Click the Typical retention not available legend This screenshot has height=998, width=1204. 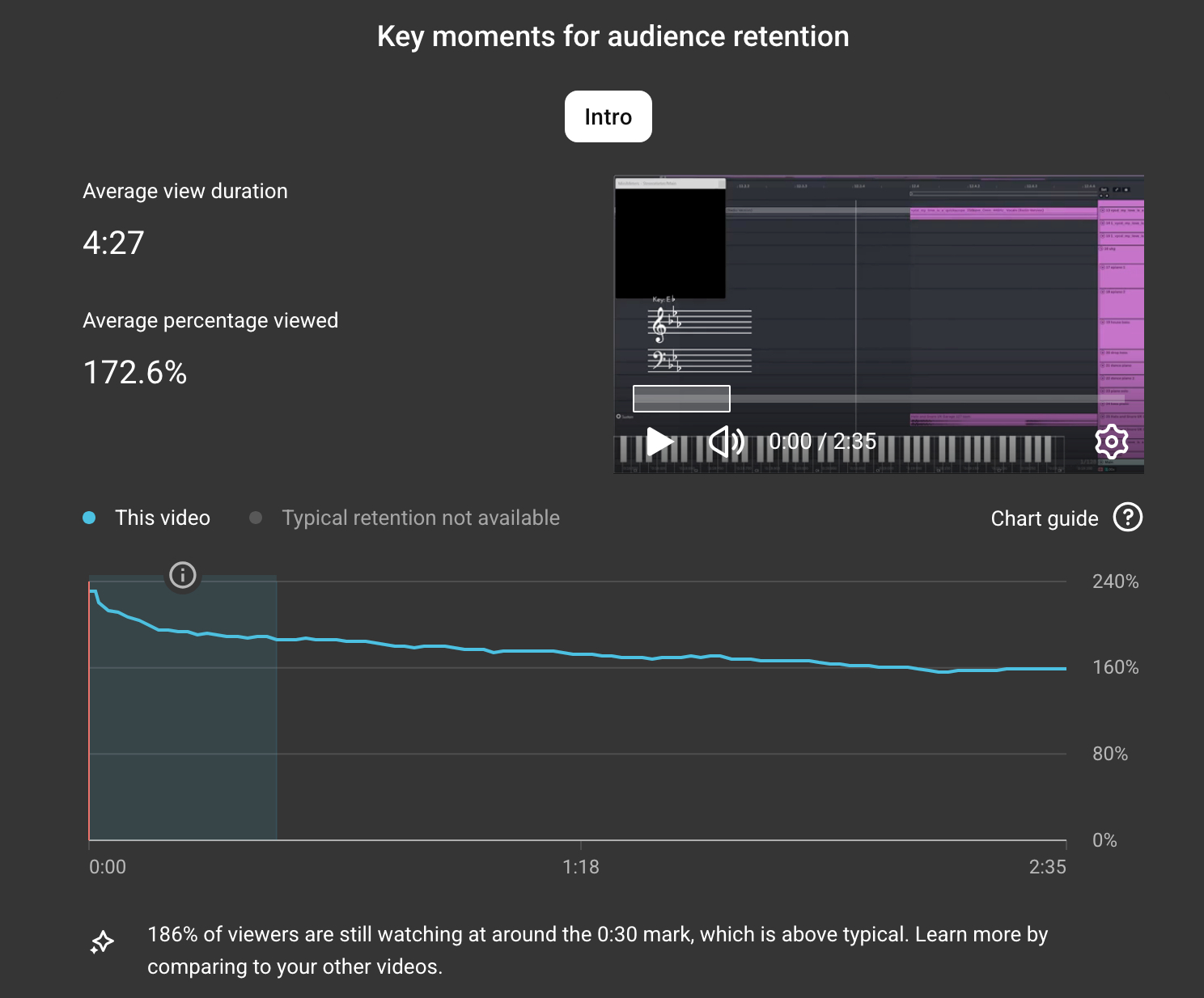[420, 518]
